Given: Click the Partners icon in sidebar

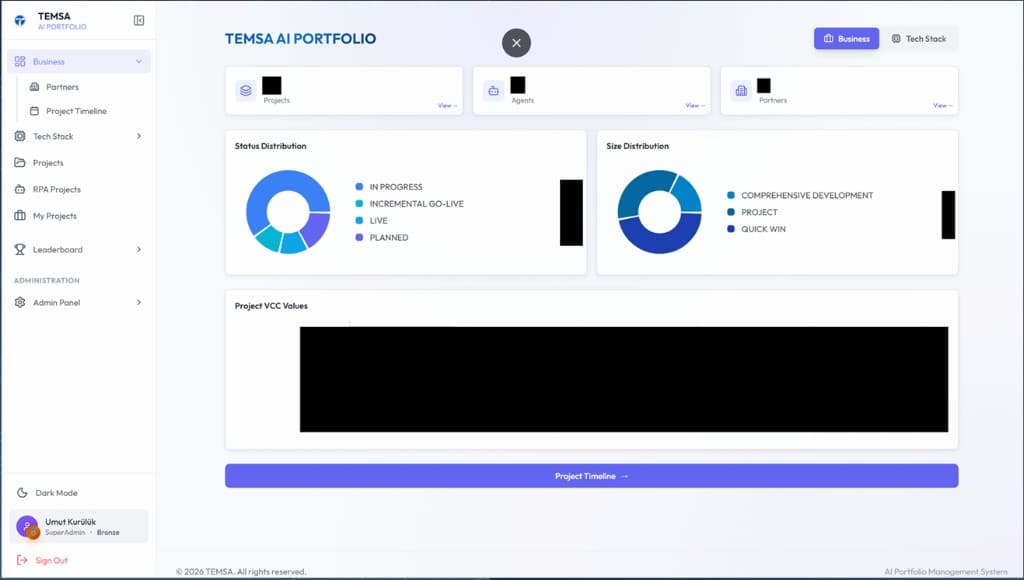Looking at the screenshot, I should 35,86.
